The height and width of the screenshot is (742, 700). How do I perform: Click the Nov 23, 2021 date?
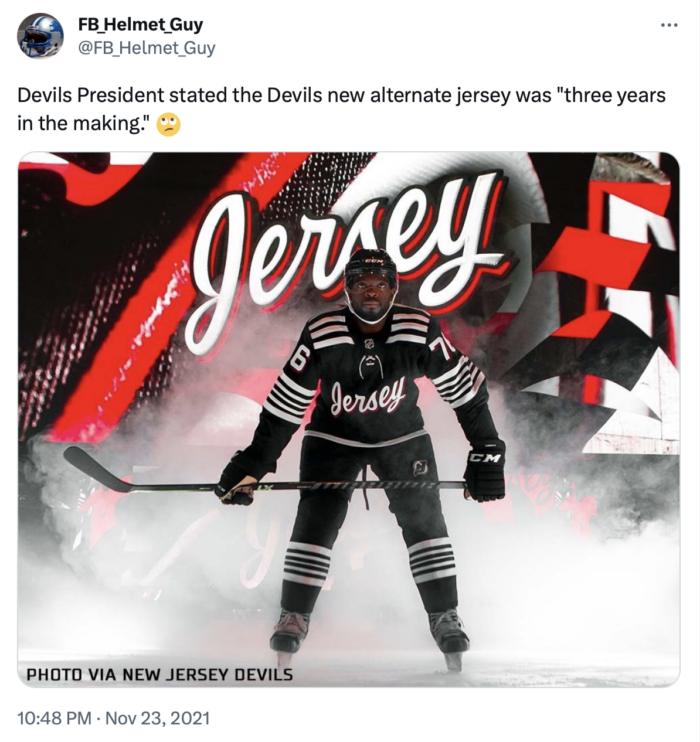[x=157, y=718]
